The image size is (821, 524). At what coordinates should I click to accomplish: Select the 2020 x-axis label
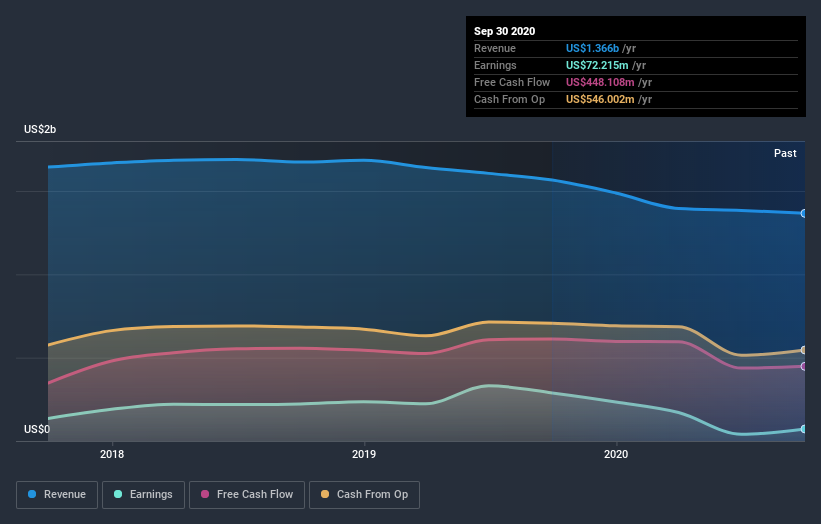click(x=616, y=454)
